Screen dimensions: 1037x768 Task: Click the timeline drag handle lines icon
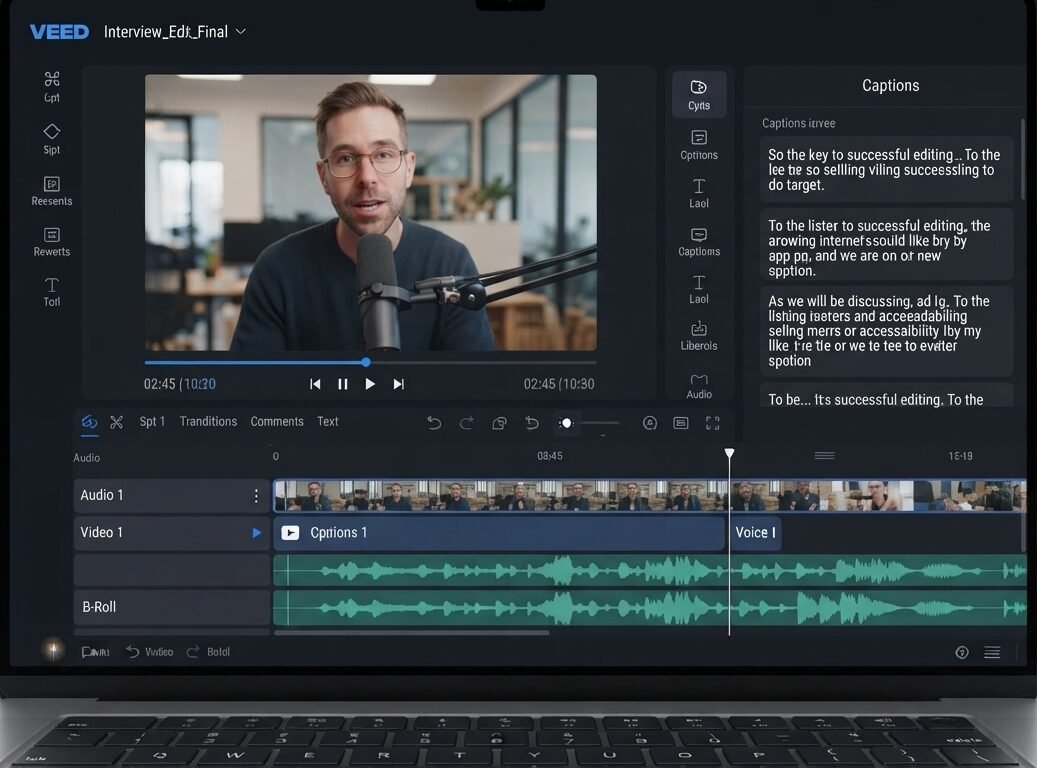pyautogui.click(x=824, y=456)
